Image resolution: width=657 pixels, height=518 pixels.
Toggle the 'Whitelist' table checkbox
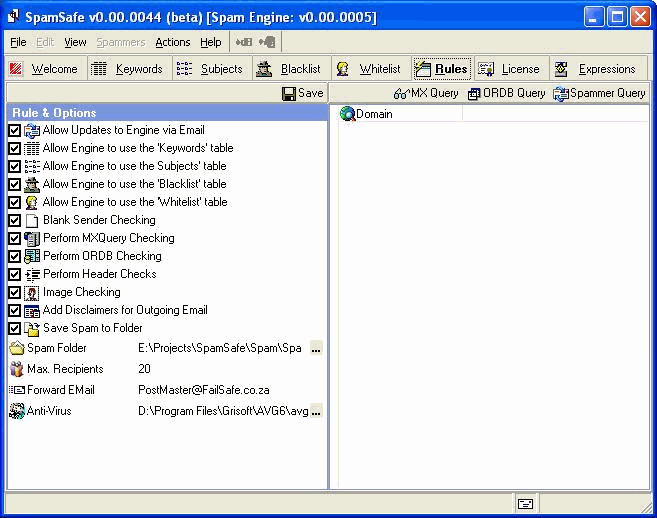point(14,202)
